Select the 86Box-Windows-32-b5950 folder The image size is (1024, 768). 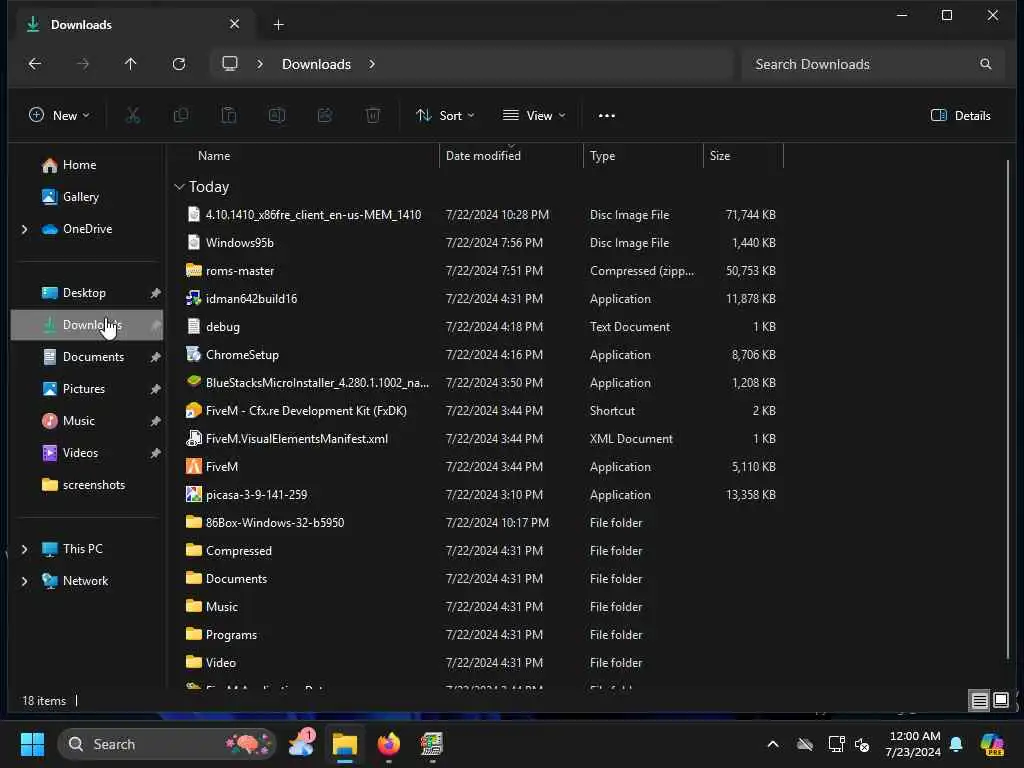(x=275, y=523)
